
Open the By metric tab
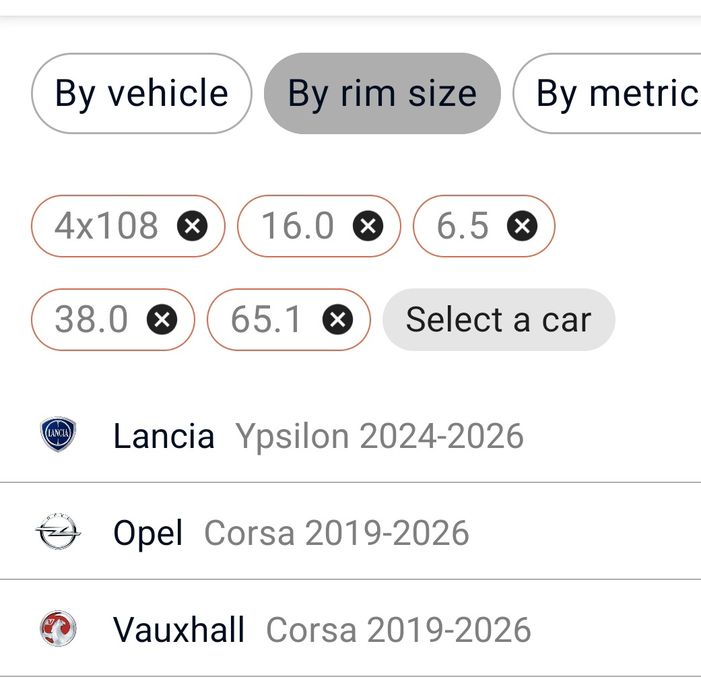[607, 93]
